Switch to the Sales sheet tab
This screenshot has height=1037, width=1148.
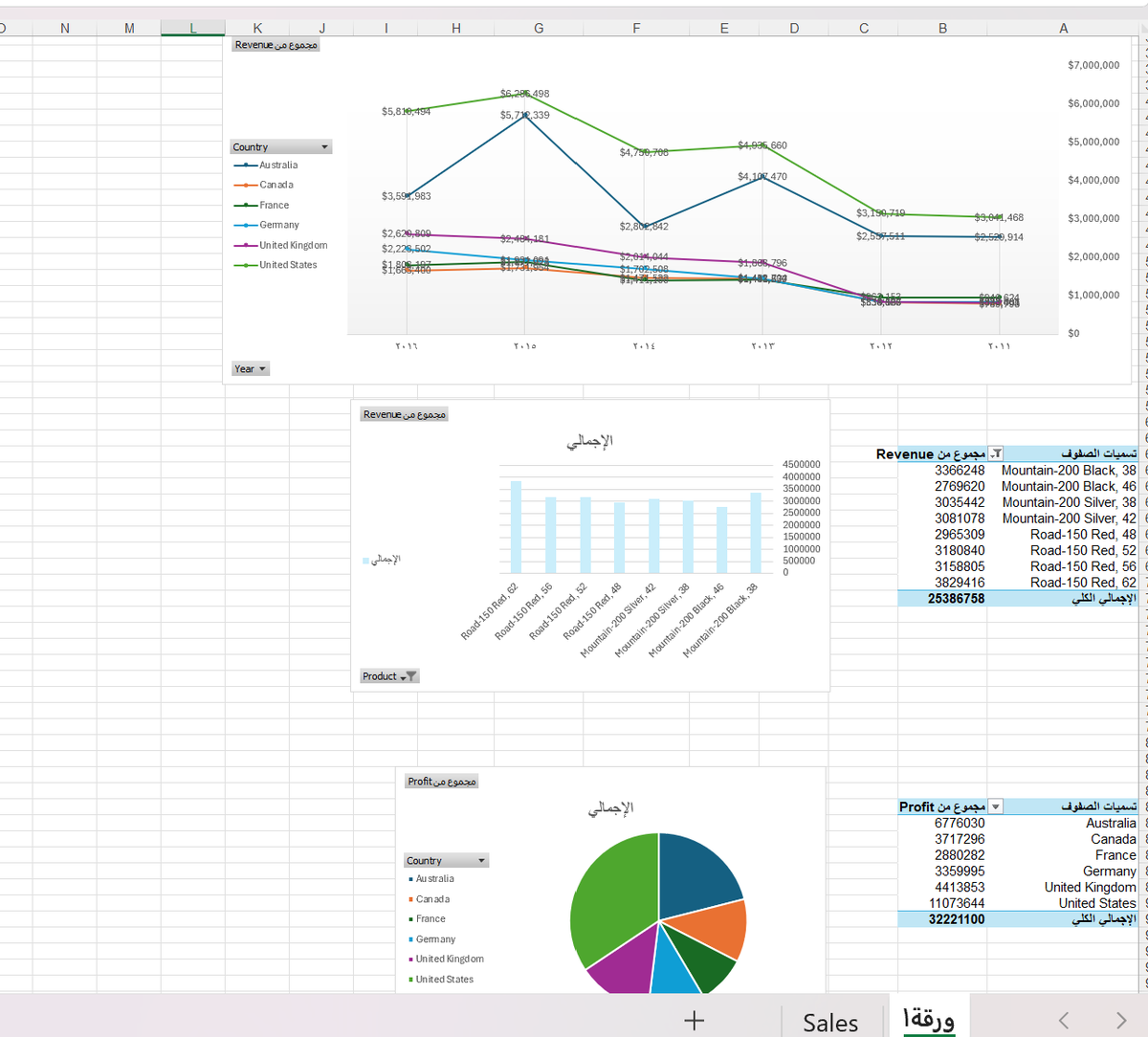(830, 1022)
